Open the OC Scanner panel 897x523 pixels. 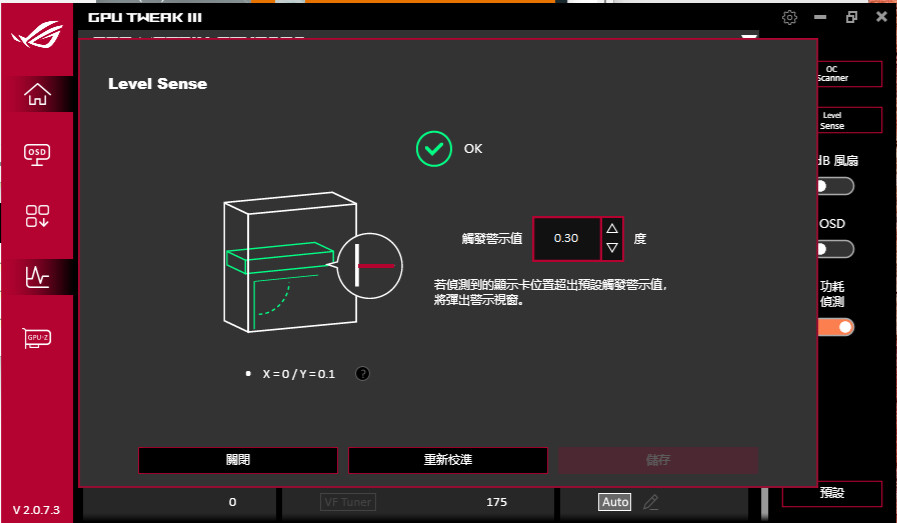point(832,74)
